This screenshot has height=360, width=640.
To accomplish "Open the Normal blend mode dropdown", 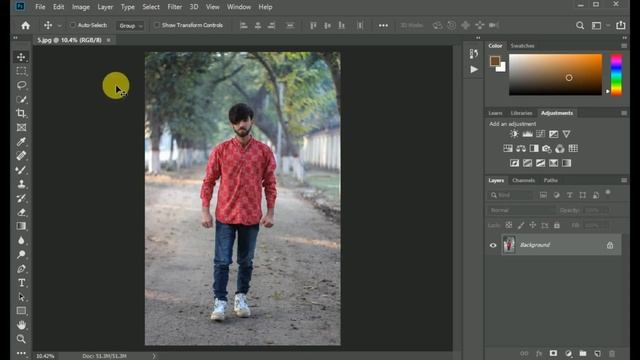I will coord(522,210).
